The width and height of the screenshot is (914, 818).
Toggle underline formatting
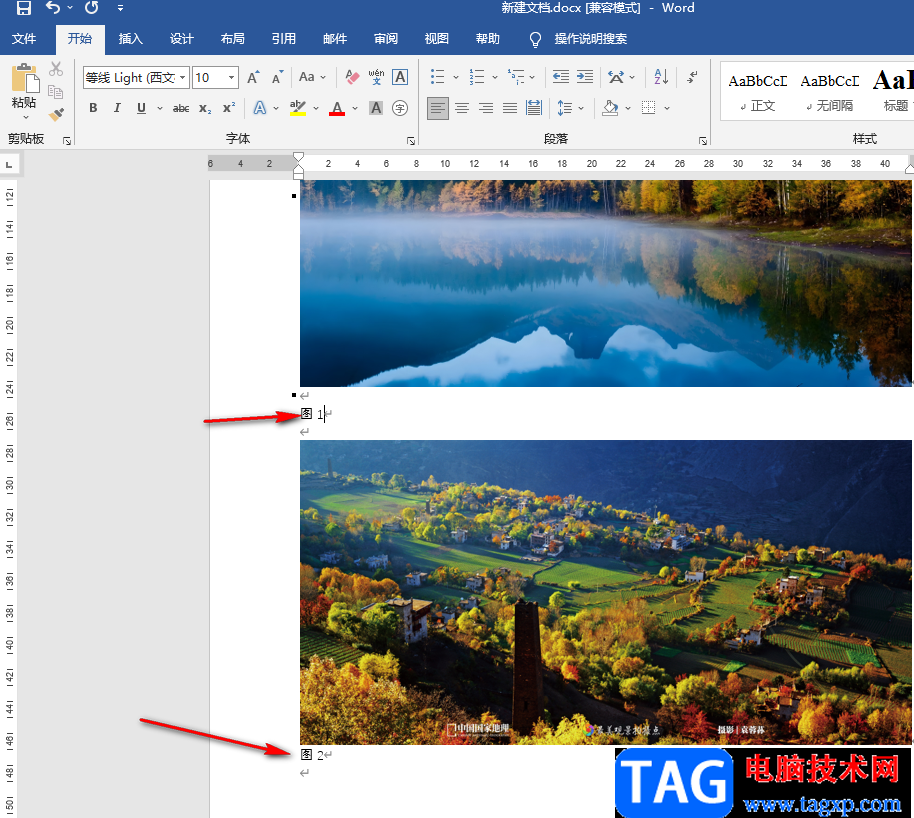[141, 108]
